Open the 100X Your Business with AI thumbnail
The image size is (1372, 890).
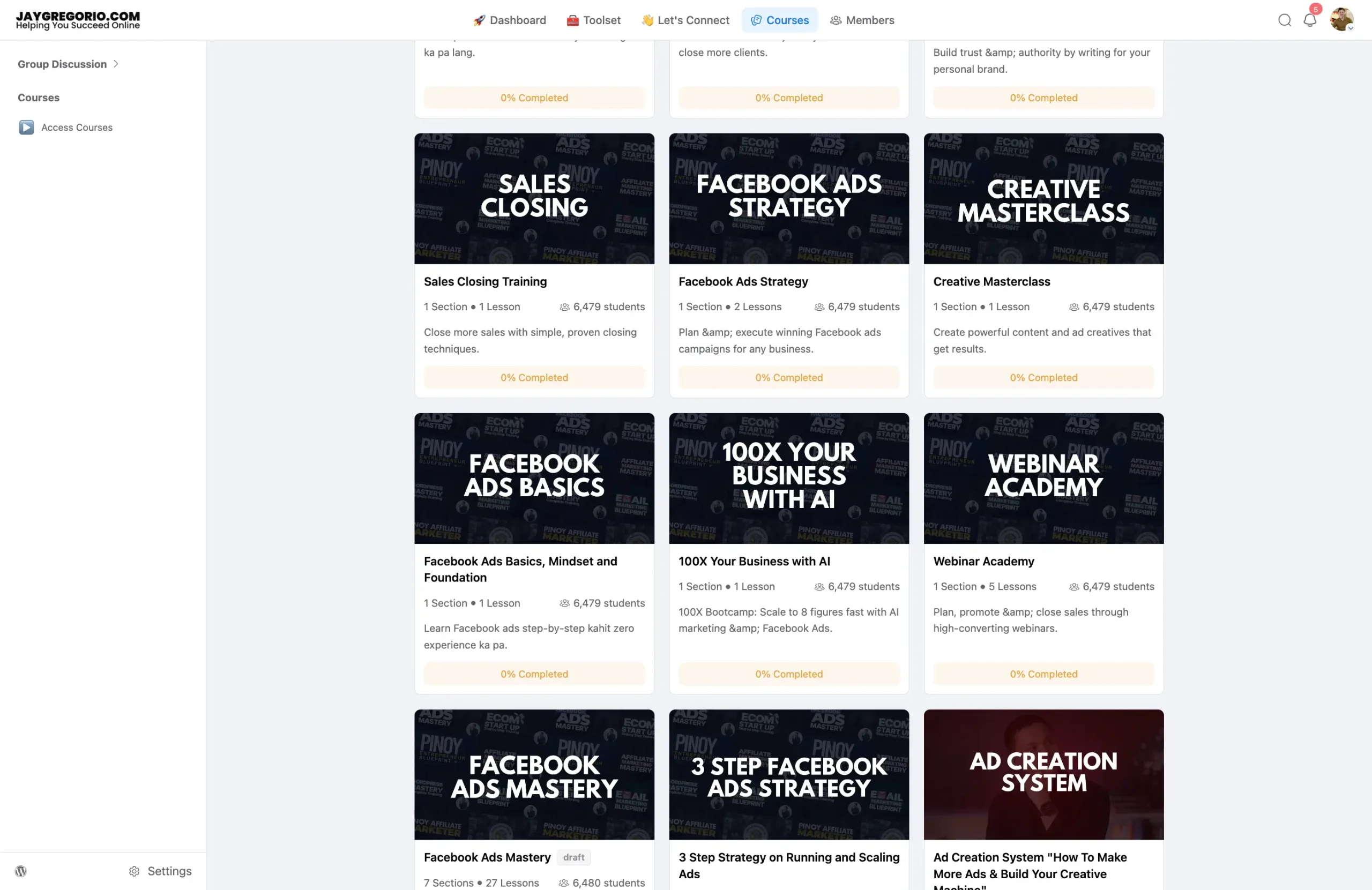(788, 478)
